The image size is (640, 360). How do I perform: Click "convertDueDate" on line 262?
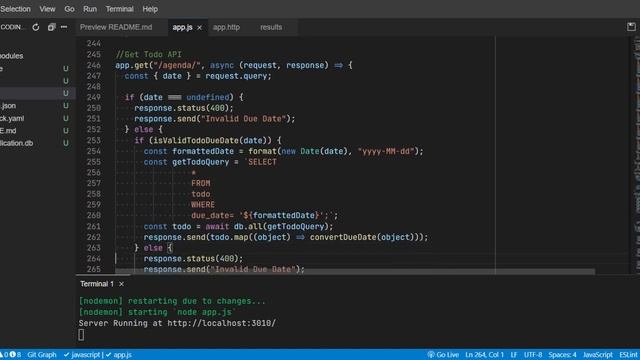(343, 237)
